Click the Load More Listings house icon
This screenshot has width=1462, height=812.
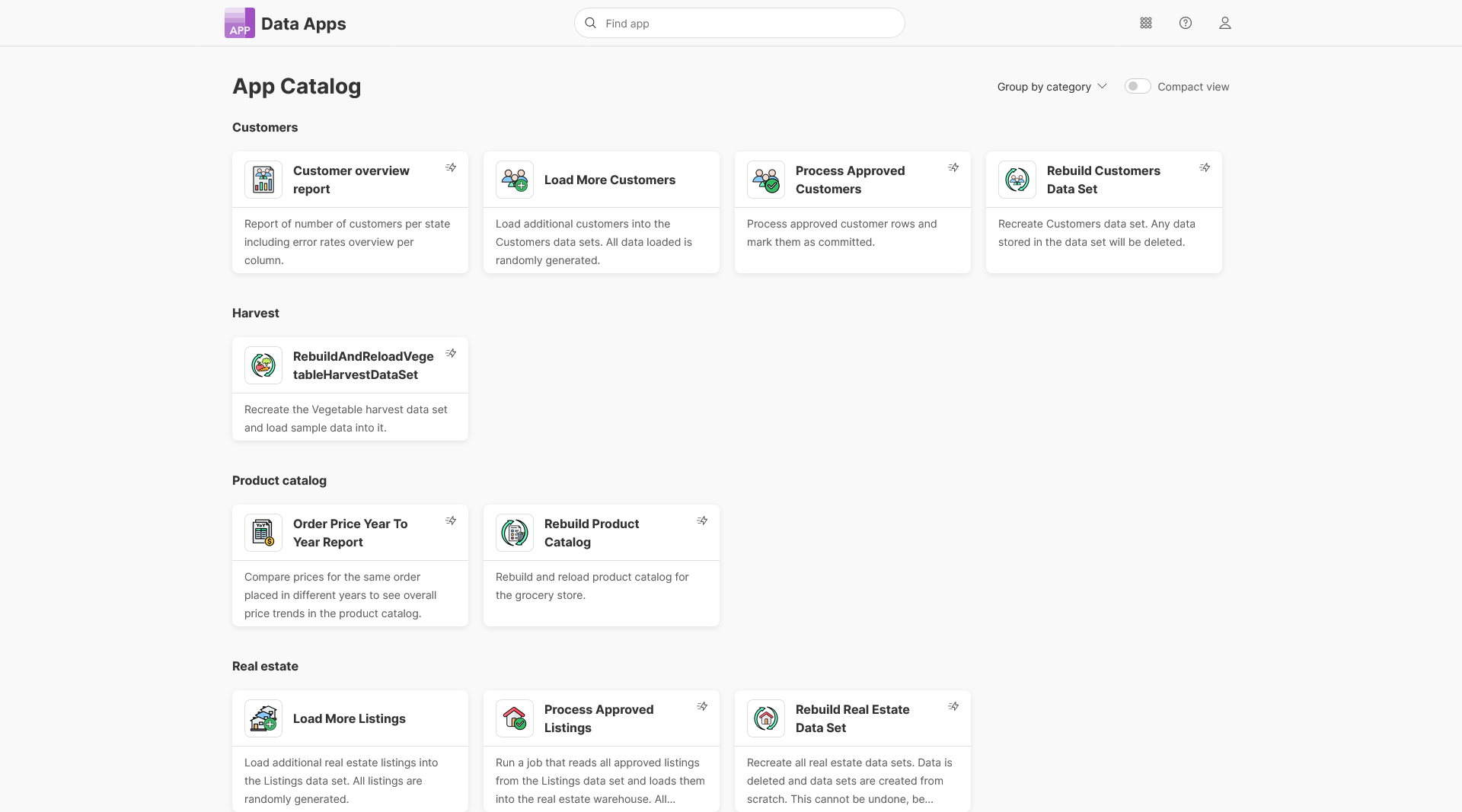coord(263,718)
